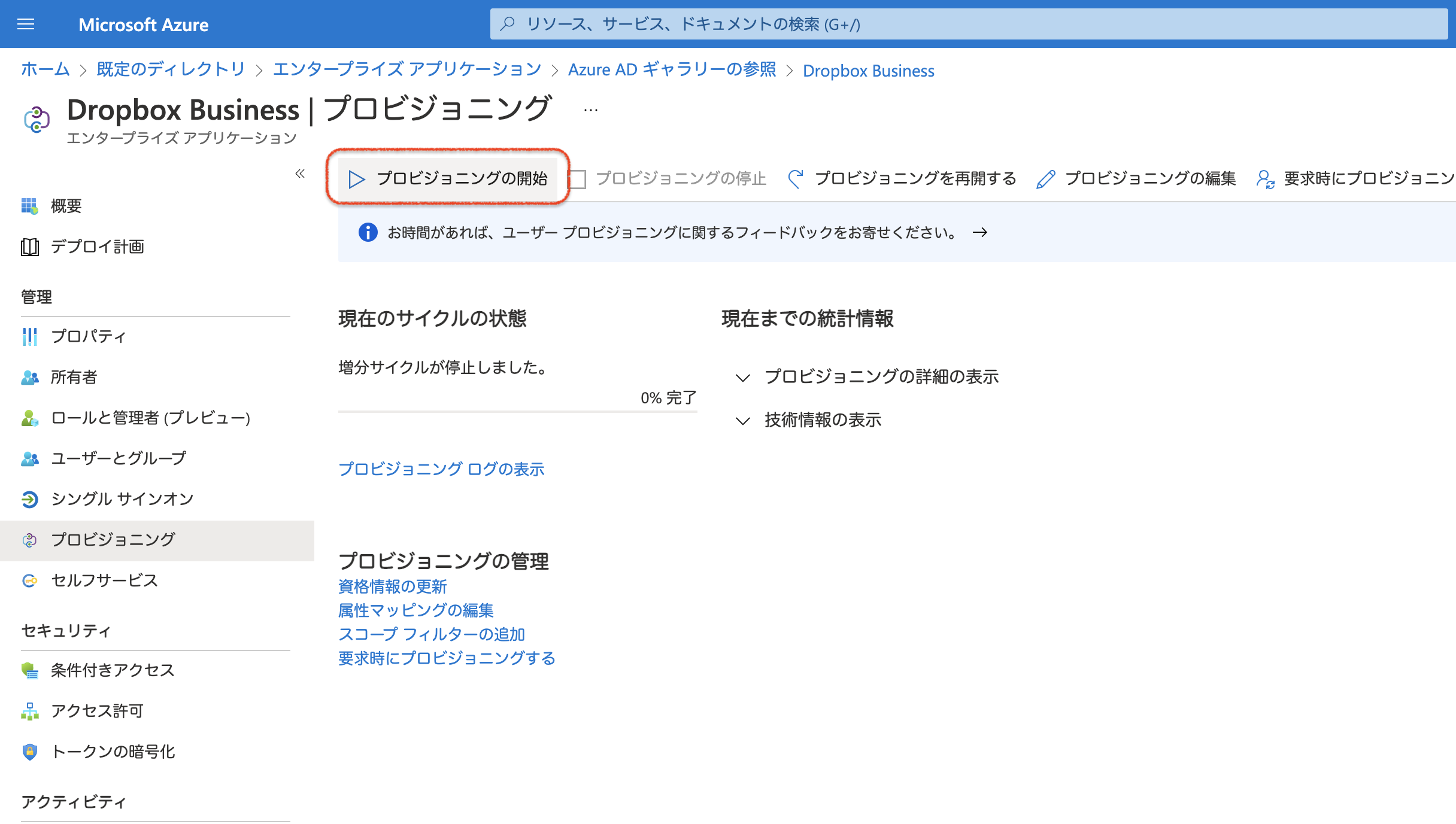Go to Azure AD ギャラリーの参照 breadcrumb

pyautogui.click(x=672, y=69)
